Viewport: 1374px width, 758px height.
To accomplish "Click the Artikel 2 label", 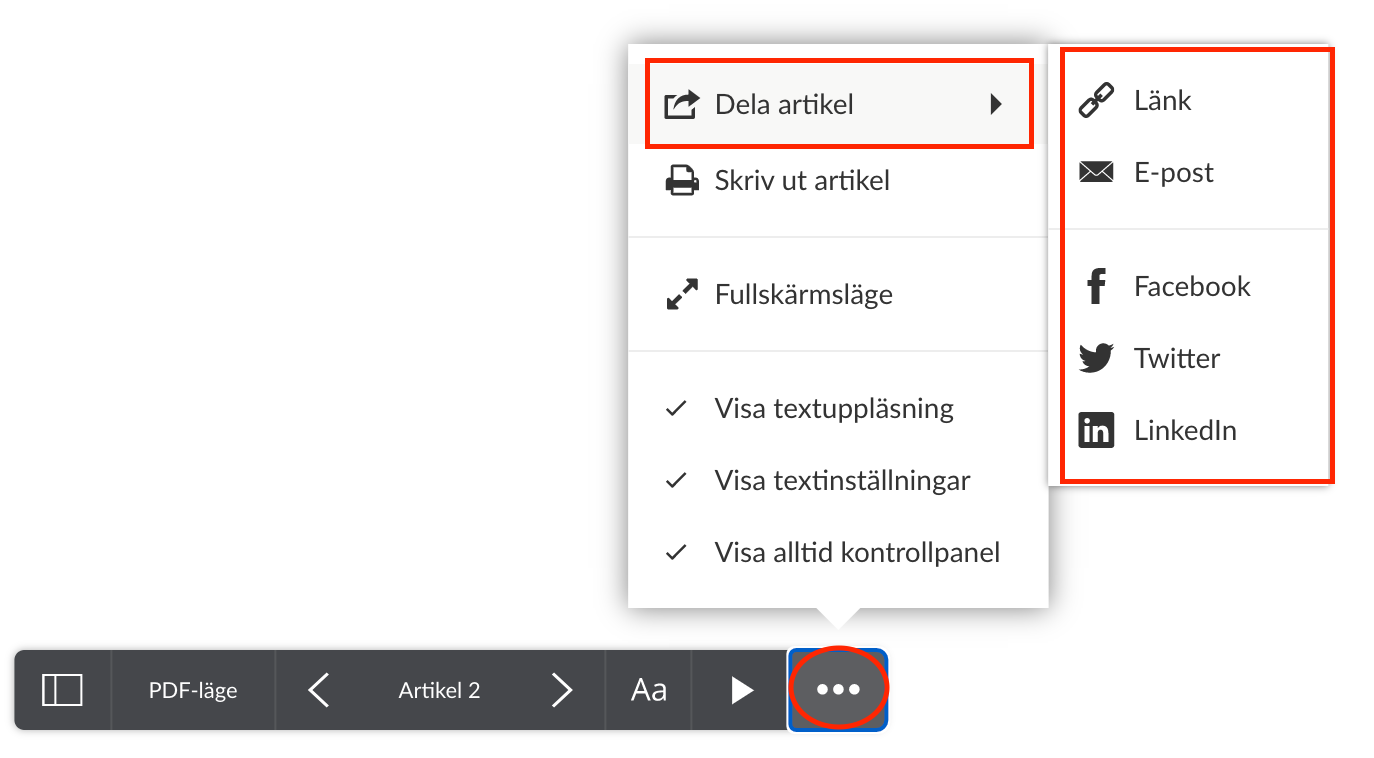I will point(439,690).
